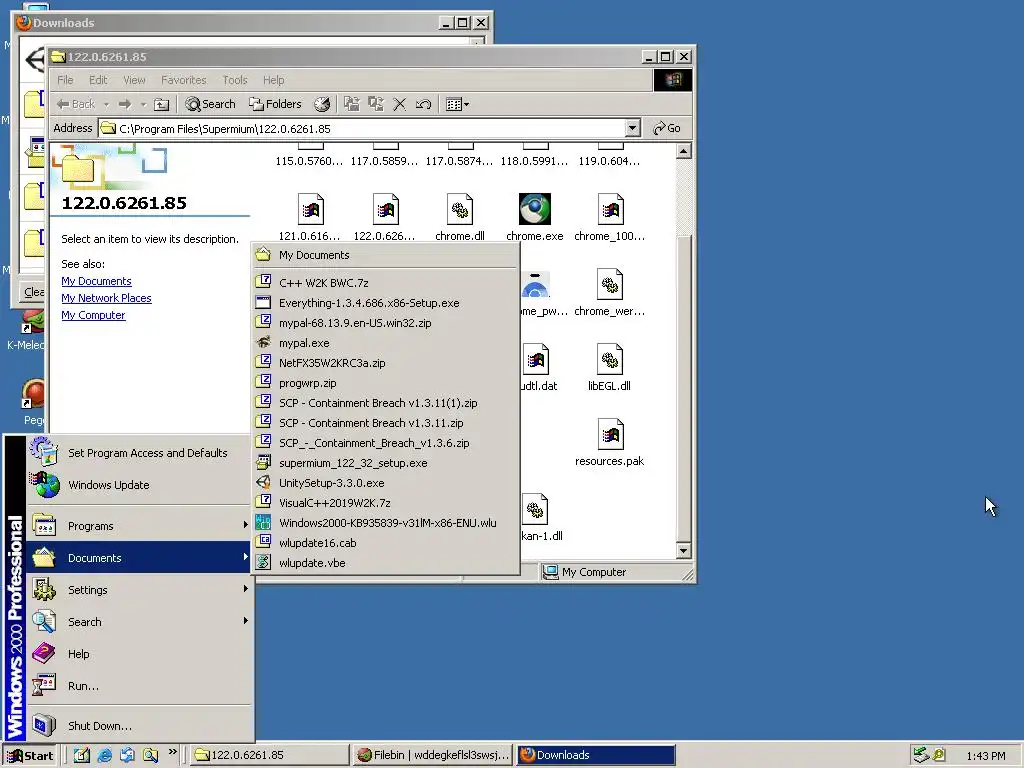
Task: Open the Search pane in Explorer toolbar
Action: (210, 104)
